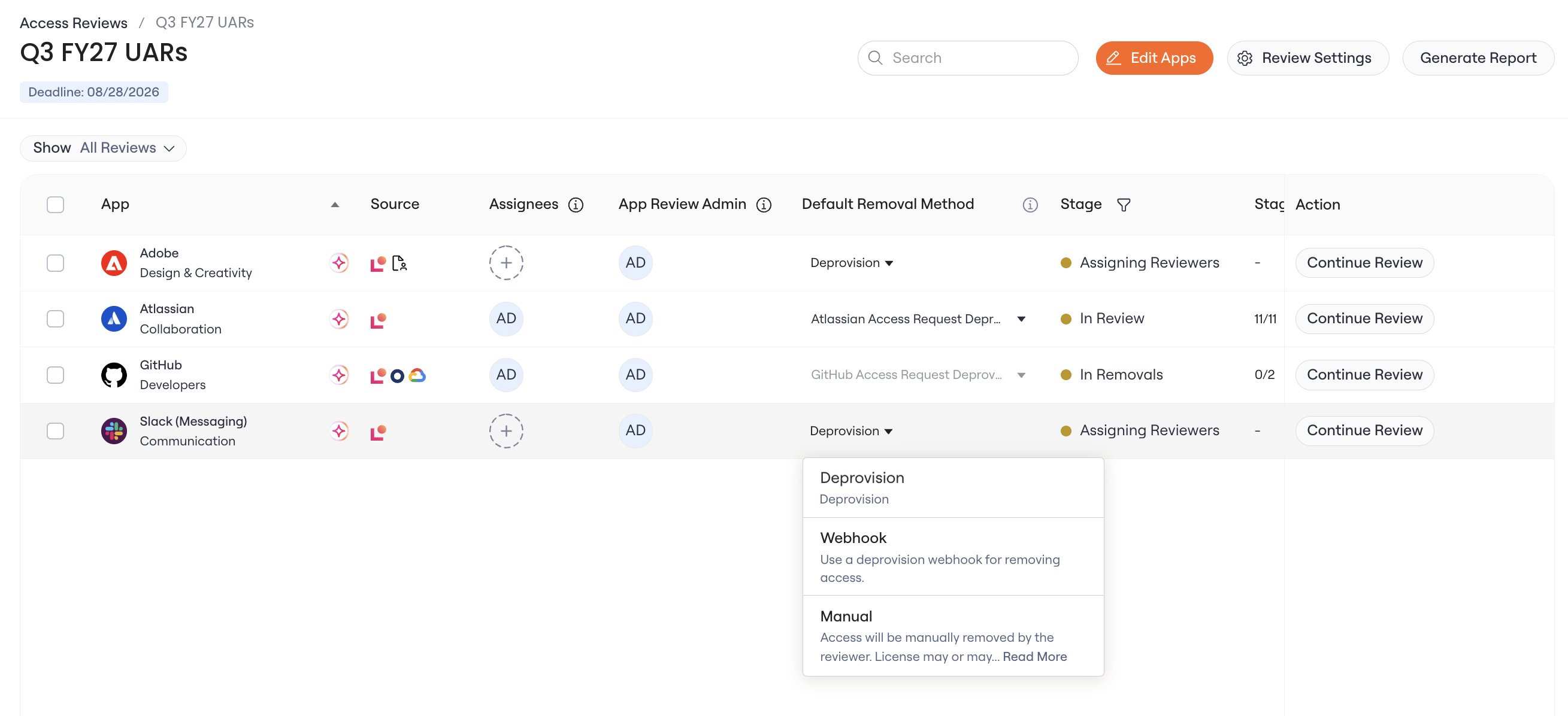Click AD review admin avatar in Atlassian row
Image resolution: width=1568 pixels, height=716 pixels.
(635, 318)
